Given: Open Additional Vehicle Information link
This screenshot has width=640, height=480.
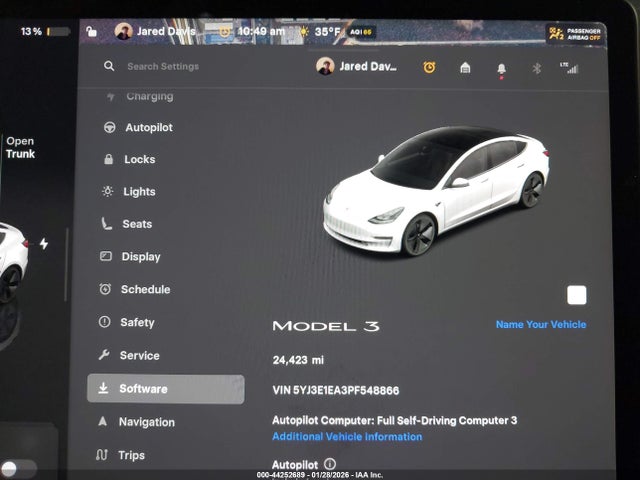Looking at the screenshot, I should 347,437.
